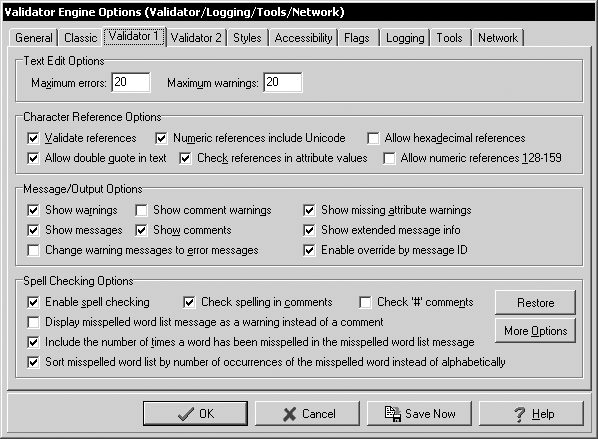This screenshot has width=598, height=439.
Task: Click the Restore button
Action: [535, 302]
